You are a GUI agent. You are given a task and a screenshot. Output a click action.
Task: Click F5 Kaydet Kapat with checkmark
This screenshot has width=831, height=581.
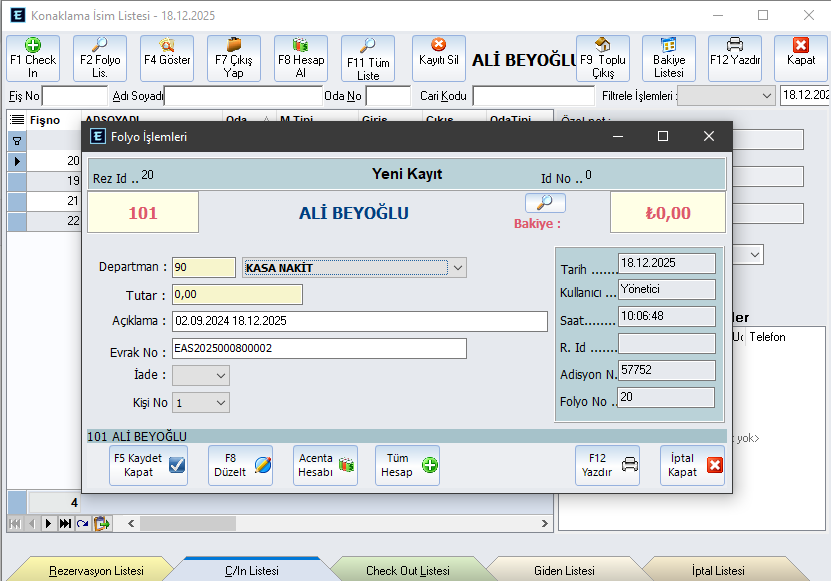point(148,466)
